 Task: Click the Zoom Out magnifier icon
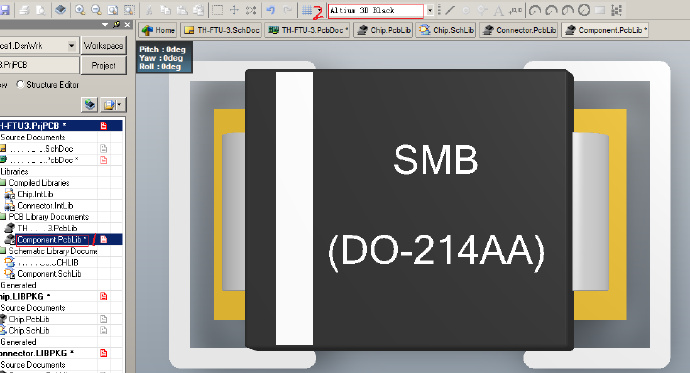tap(96, 10)
